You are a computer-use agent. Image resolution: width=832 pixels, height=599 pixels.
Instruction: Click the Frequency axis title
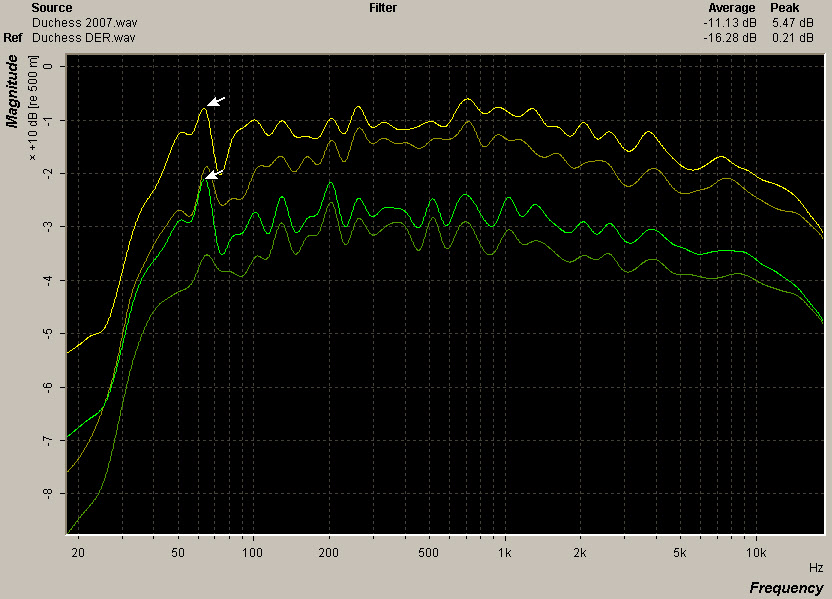pos(785,587)
